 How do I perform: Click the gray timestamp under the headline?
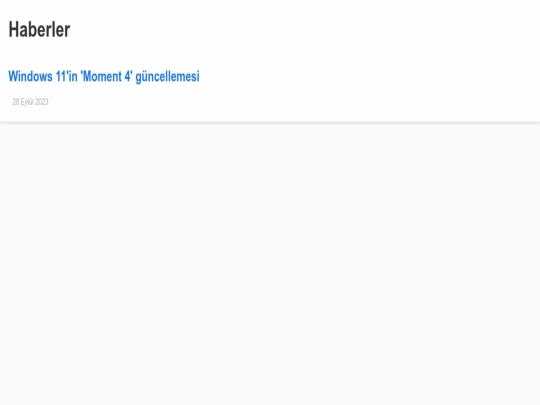pyautogui.click(x=30, y=102)
